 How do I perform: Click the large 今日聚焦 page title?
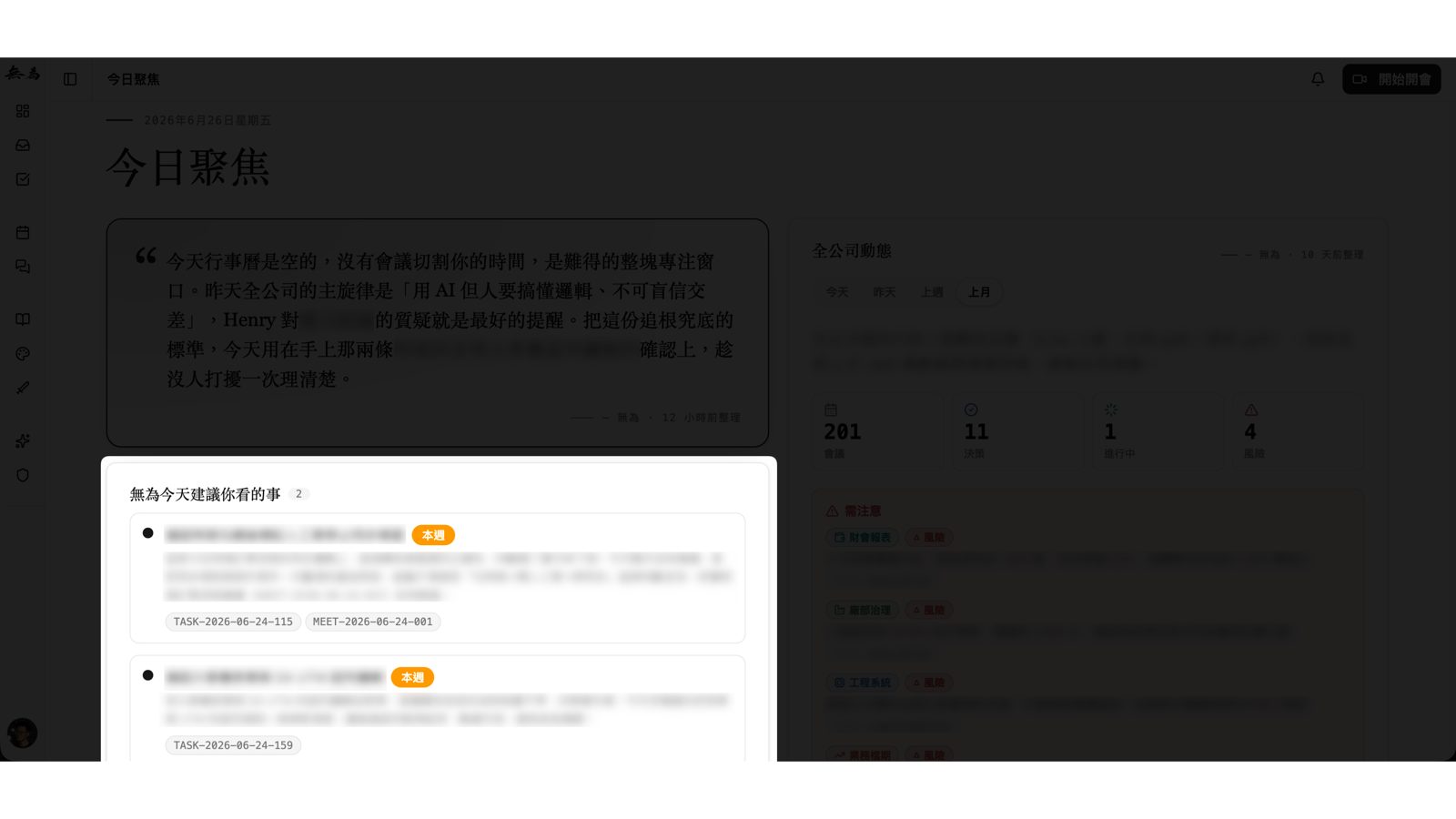pos(187,167)
